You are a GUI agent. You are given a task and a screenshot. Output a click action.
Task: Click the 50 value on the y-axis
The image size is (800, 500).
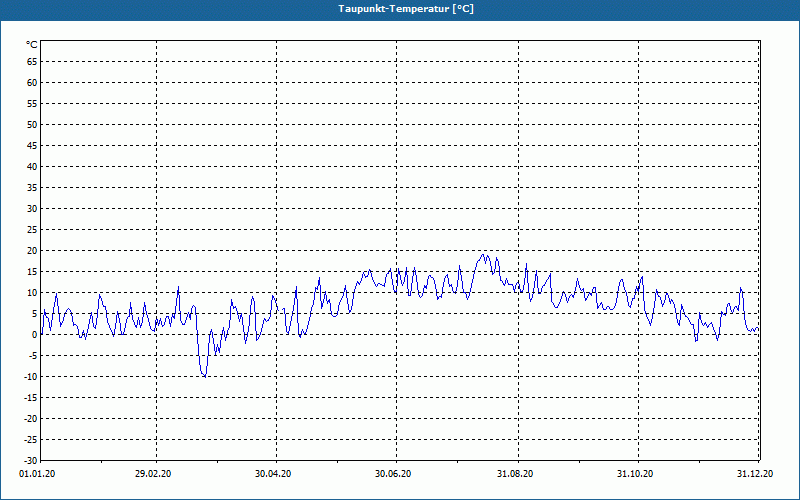pyautogui.click(x=32, y=124)
